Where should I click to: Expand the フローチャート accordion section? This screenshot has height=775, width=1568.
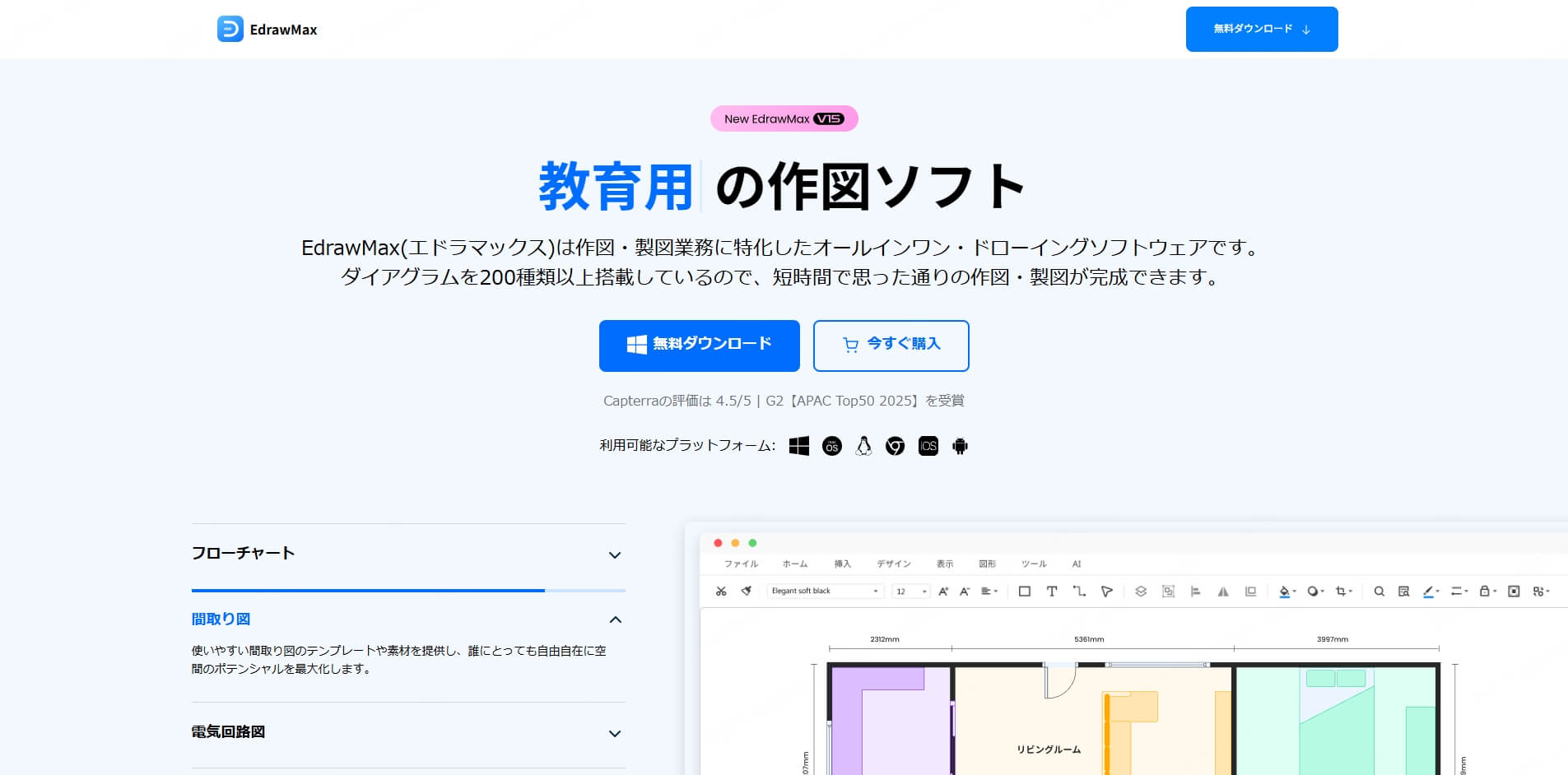click(407, 554)
